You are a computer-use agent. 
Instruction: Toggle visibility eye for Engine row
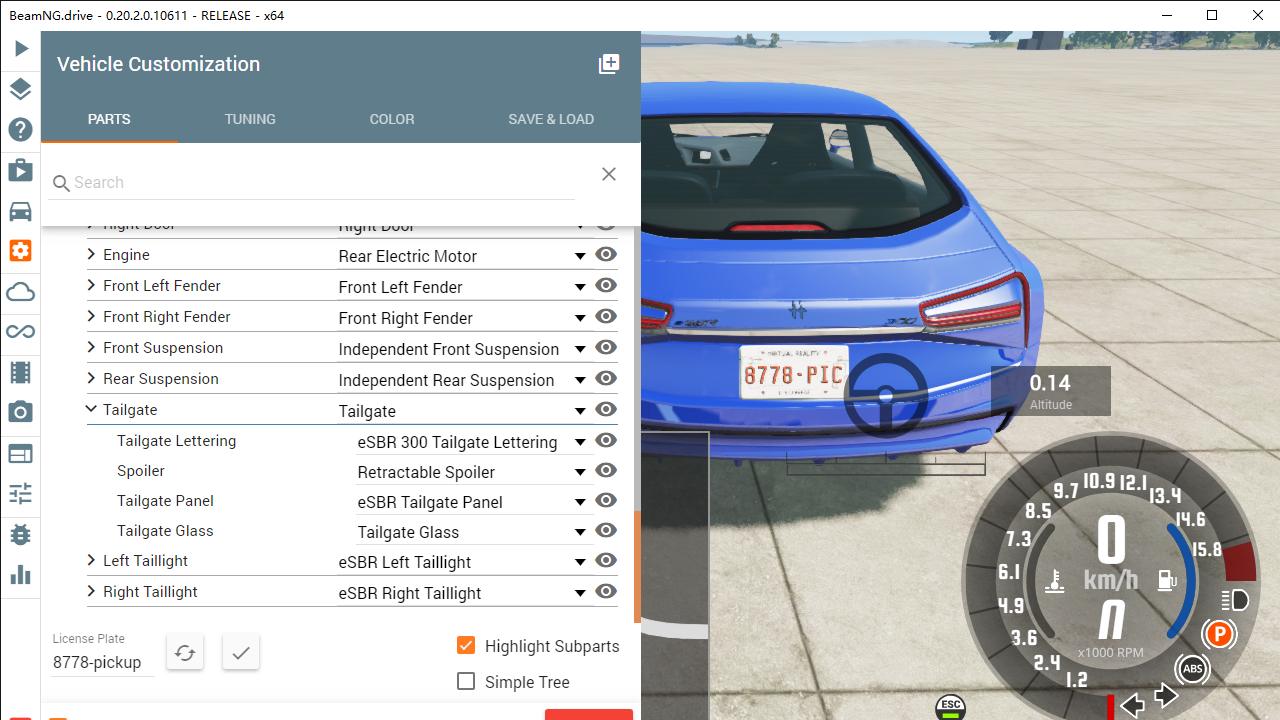tap(606, 255)
